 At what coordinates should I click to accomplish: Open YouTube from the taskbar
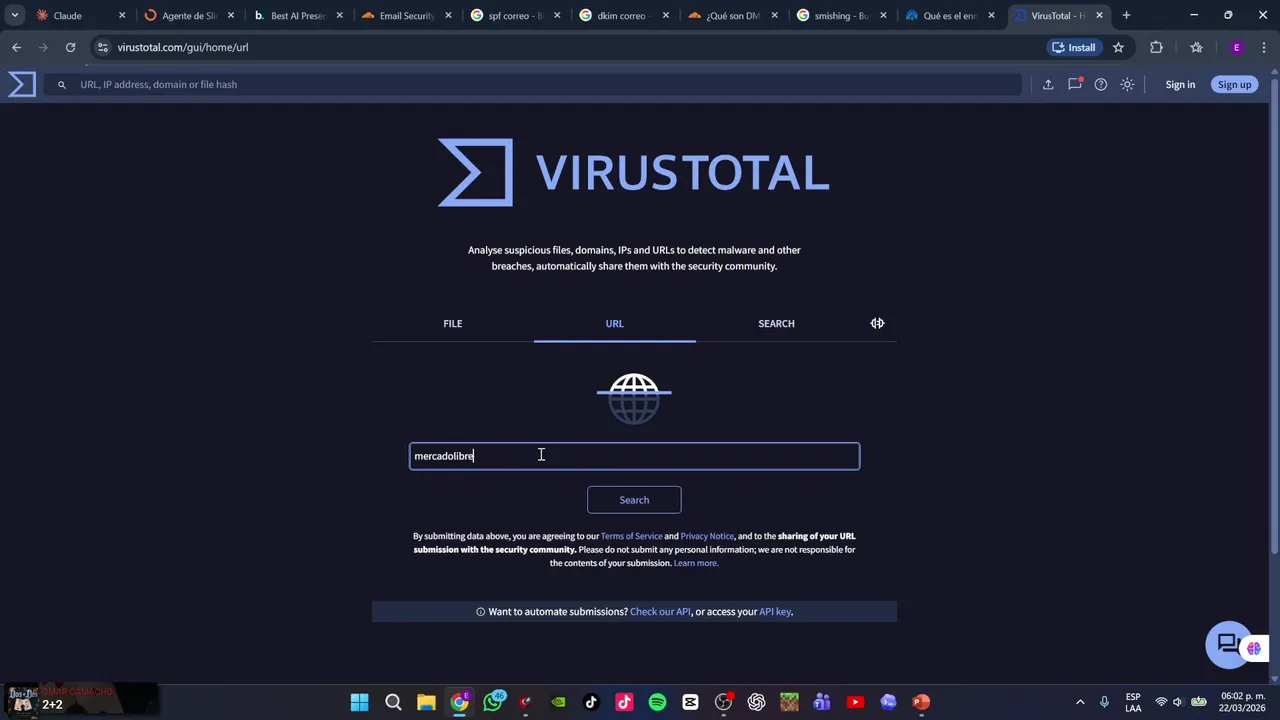(x=855, y=702)
